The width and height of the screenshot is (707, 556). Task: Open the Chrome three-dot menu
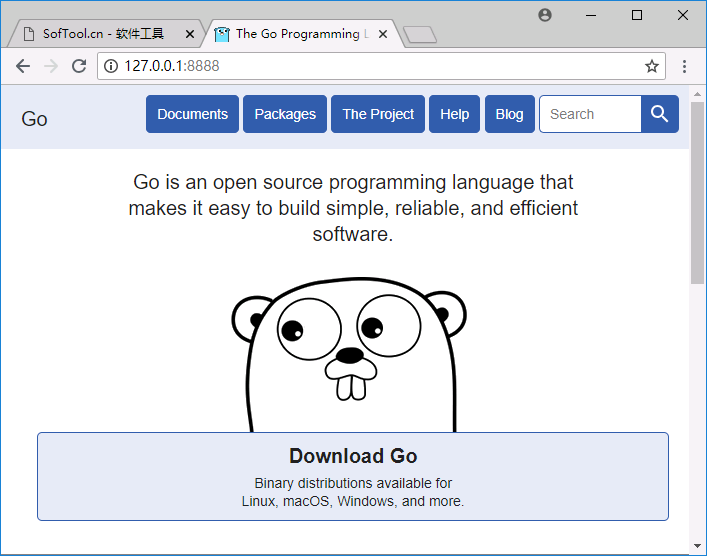(x=684, y=66)
